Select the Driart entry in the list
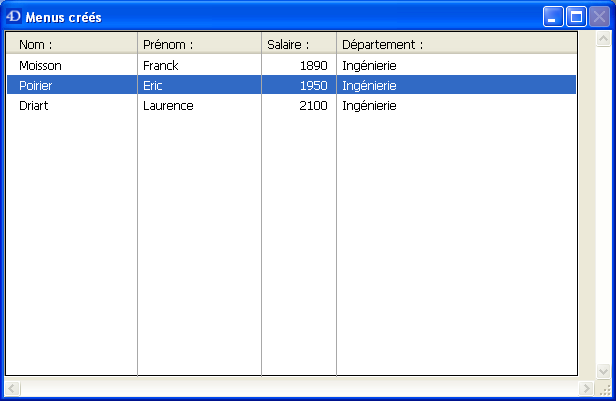The width and height of the screenshot is (616, 401). [33, 106]
